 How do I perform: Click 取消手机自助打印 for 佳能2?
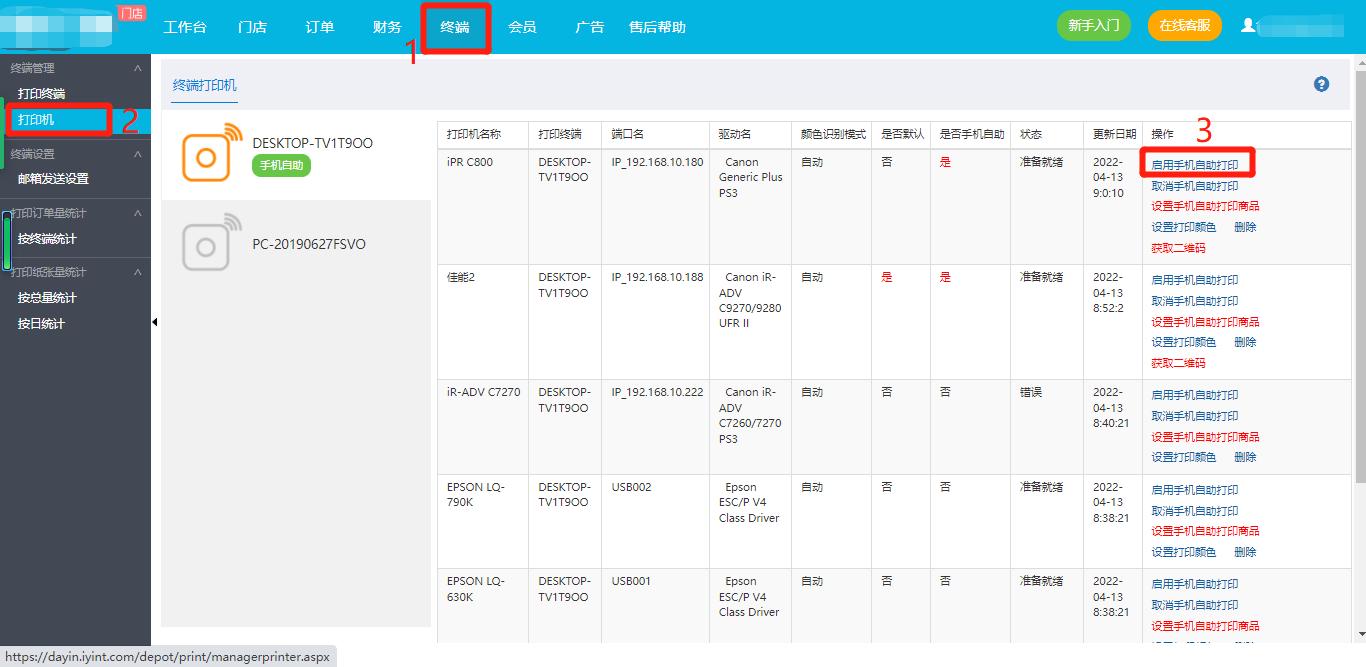(x=1195, y=301)
